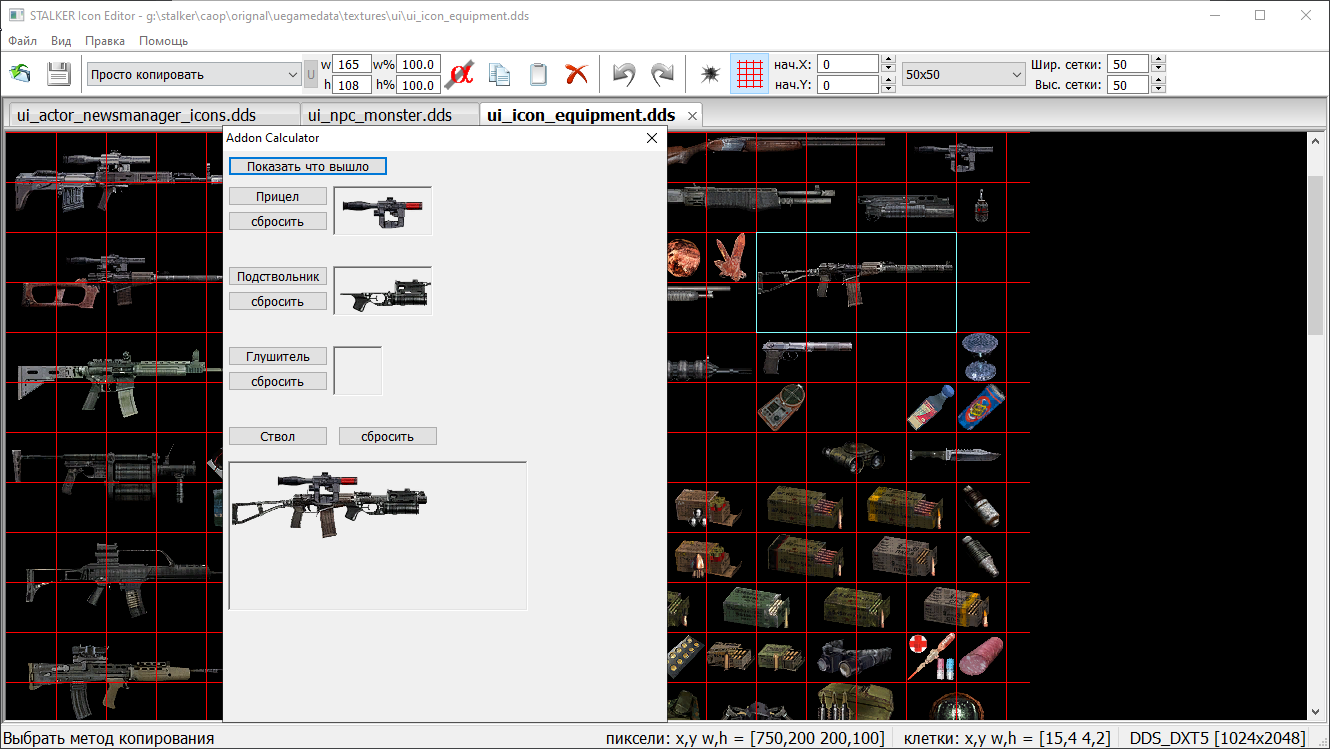The width and height of the screenshot is (1330, 749).
Task: Click the red X delete icon
Action: (576, 74)
